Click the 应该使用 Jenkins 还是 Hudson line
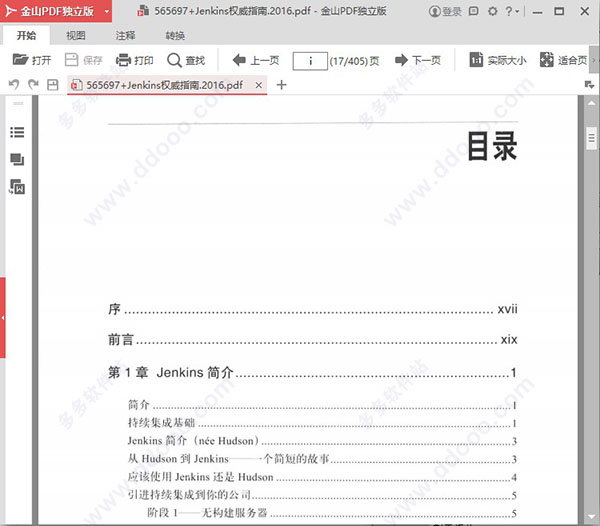 click(x=322, y=477)
